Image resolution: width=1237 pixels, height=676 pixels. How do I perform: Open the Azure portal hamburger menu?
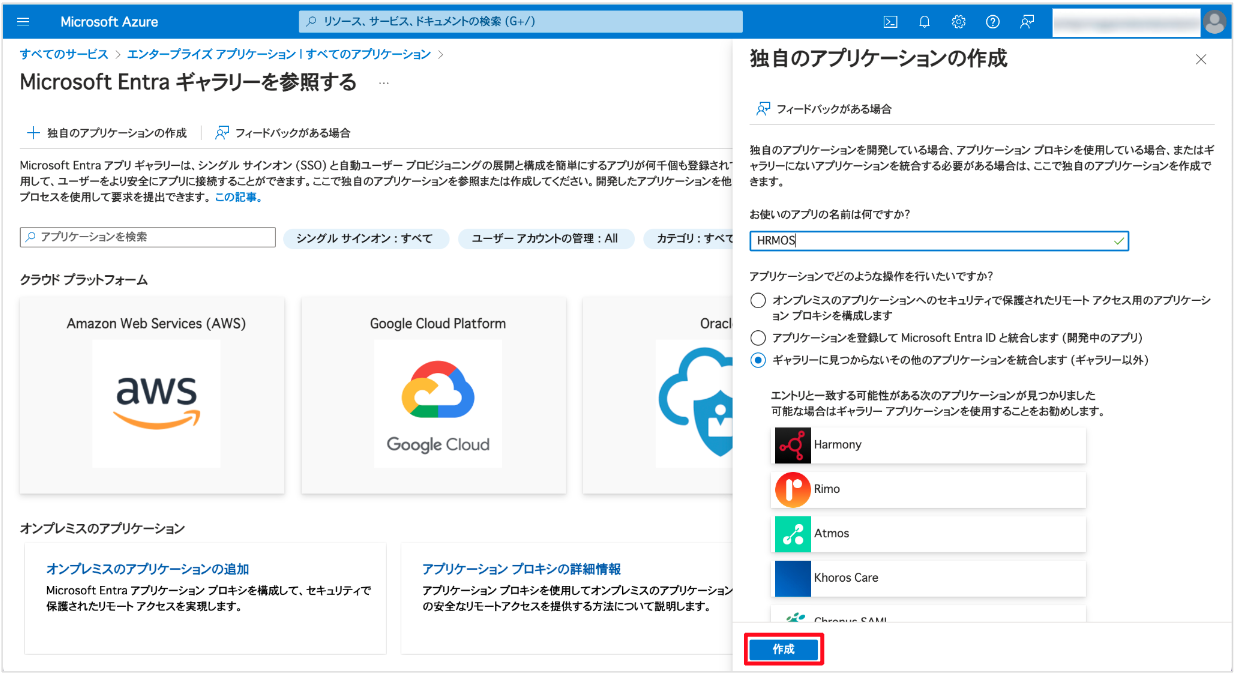24,22
